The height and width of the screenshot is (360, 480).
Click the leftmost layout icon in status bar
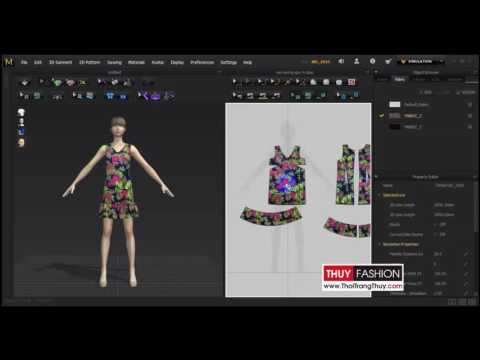[x=452, y=302]
